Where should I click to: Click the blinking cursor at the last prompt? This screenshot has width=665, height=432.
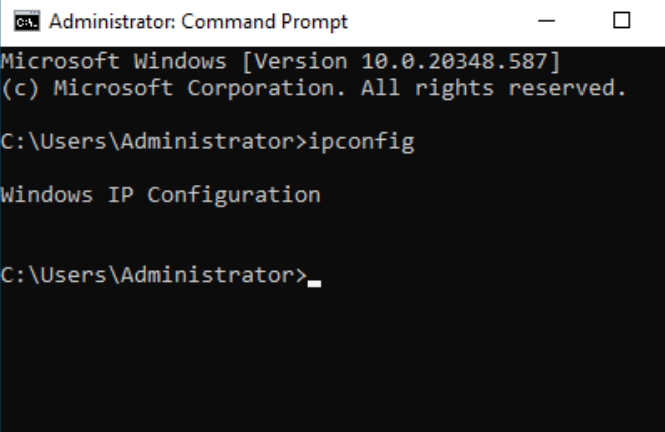pos(314,283)
